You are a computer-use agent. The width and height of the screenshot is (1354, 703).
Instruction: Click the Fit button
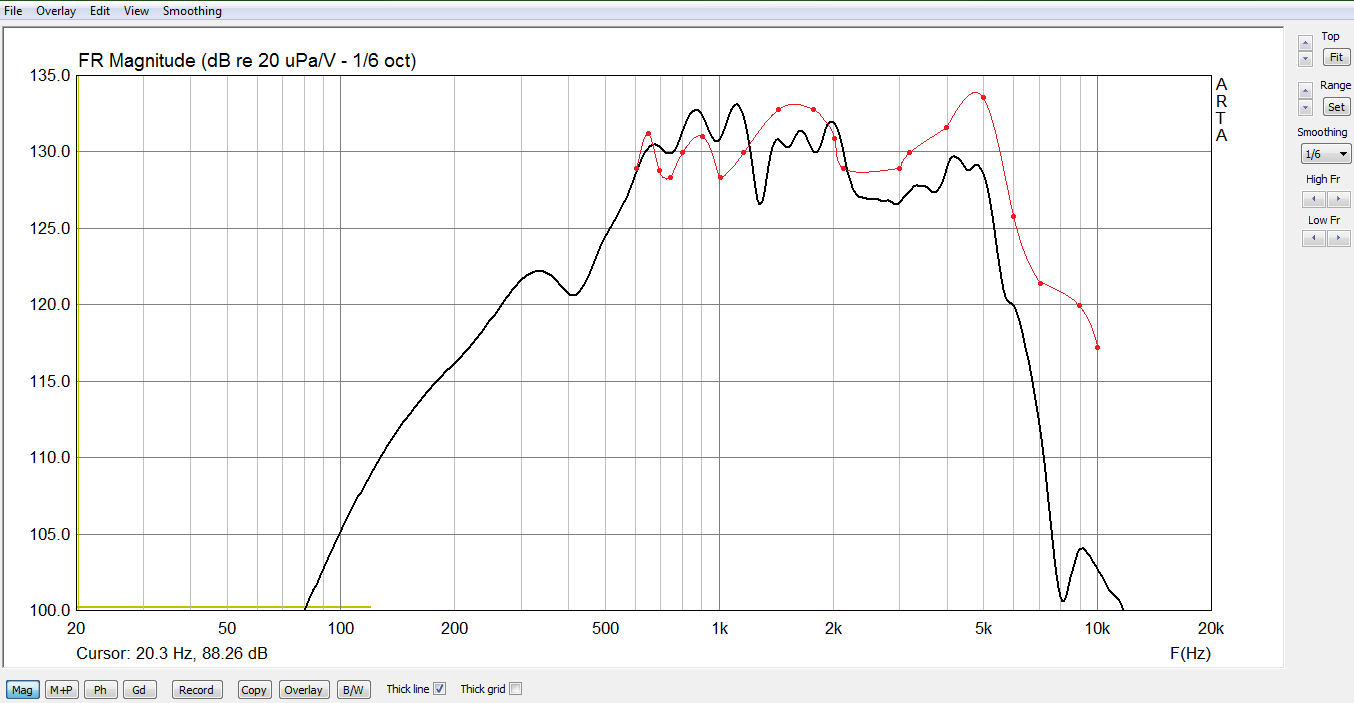click(x=1336, y=58)
